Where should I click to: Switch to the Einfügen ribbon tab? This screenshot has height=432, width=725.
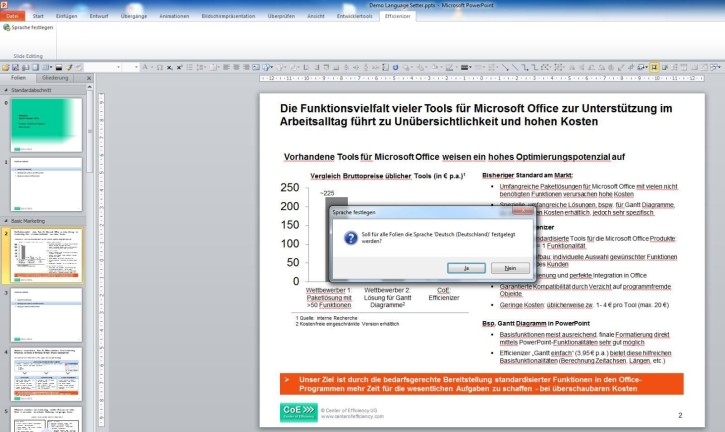coord(67,16)
